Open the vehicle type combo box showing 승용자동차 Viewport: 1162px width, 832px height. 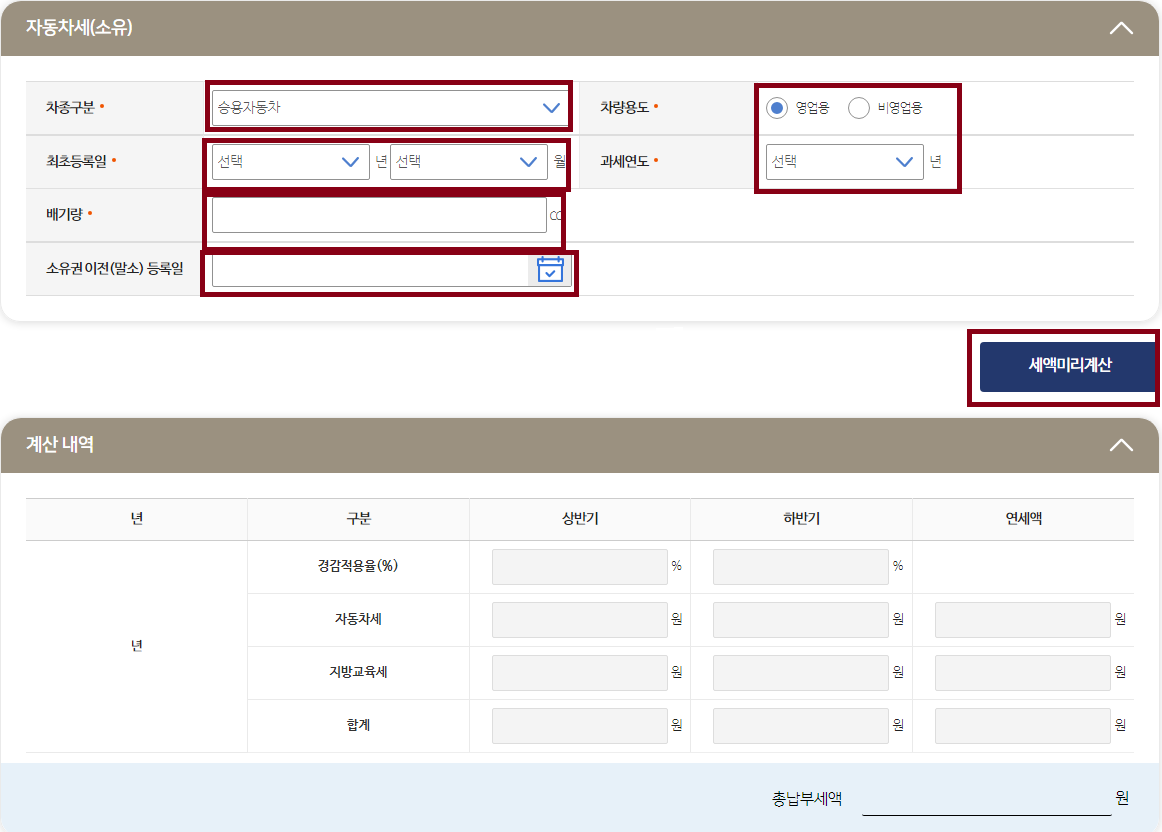pyautogui.click(x=389, y=105)
